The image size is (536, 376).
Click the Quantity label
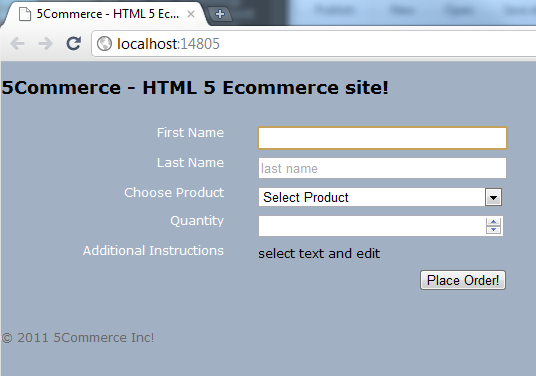197,221
